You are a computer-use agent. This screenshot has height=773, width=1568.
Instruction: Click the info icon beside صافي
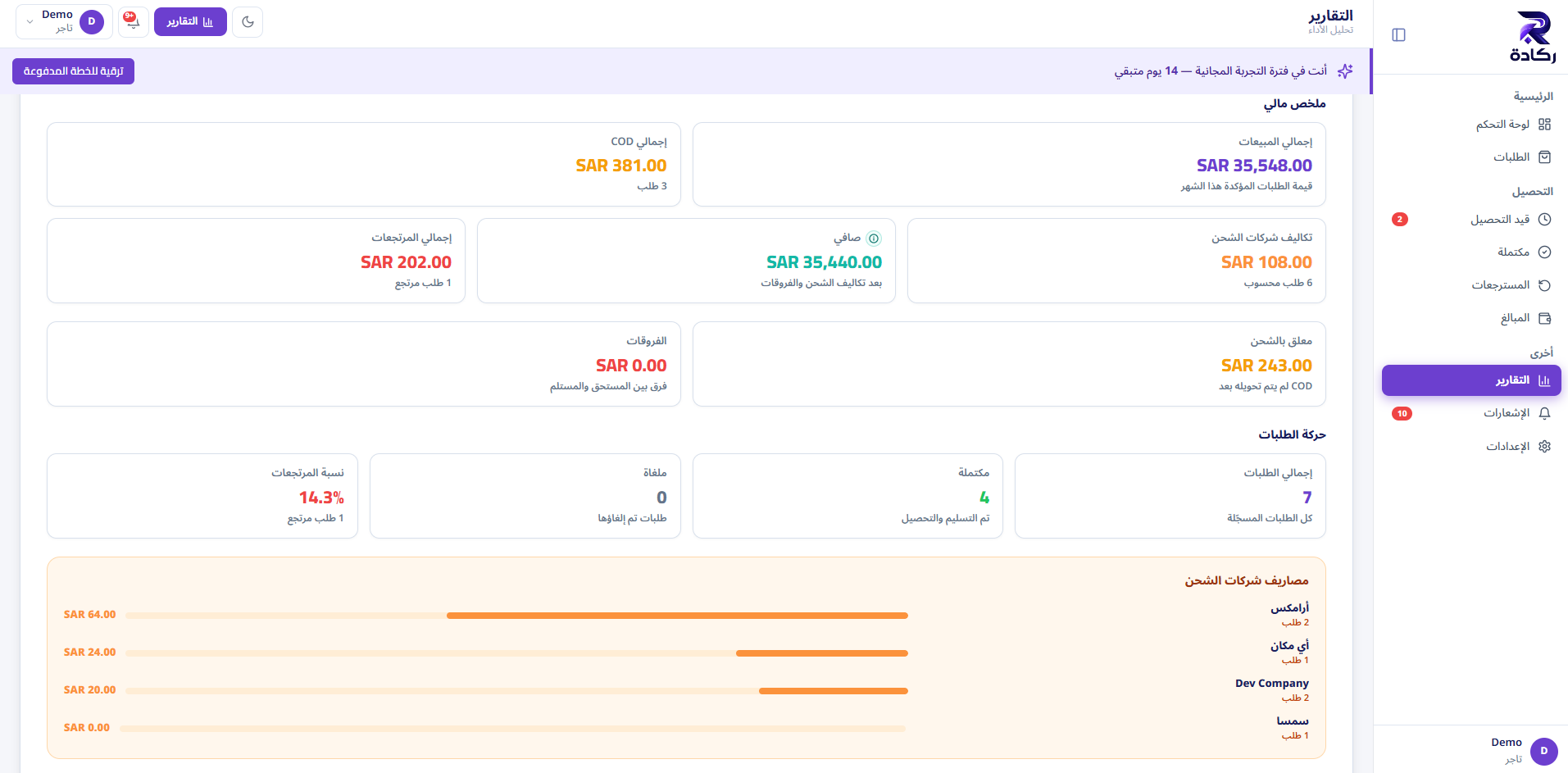point(874,239)
